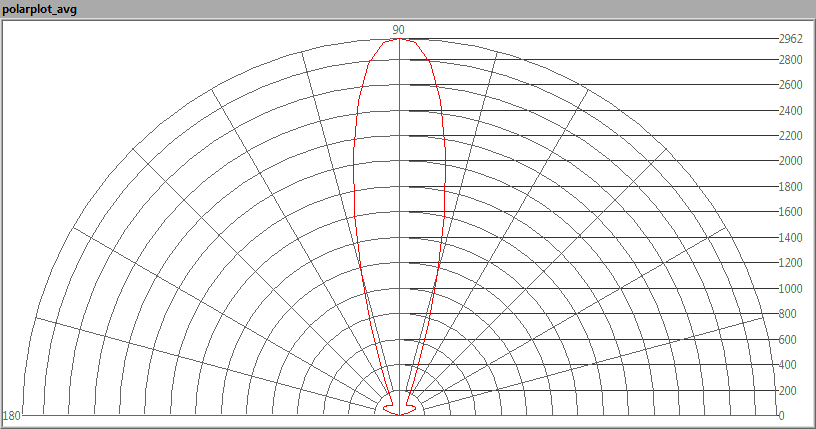Click the 1200 radial scale label
Image resolution: width=816 pixels, height=429 pixels.
[x=790, y=263]
